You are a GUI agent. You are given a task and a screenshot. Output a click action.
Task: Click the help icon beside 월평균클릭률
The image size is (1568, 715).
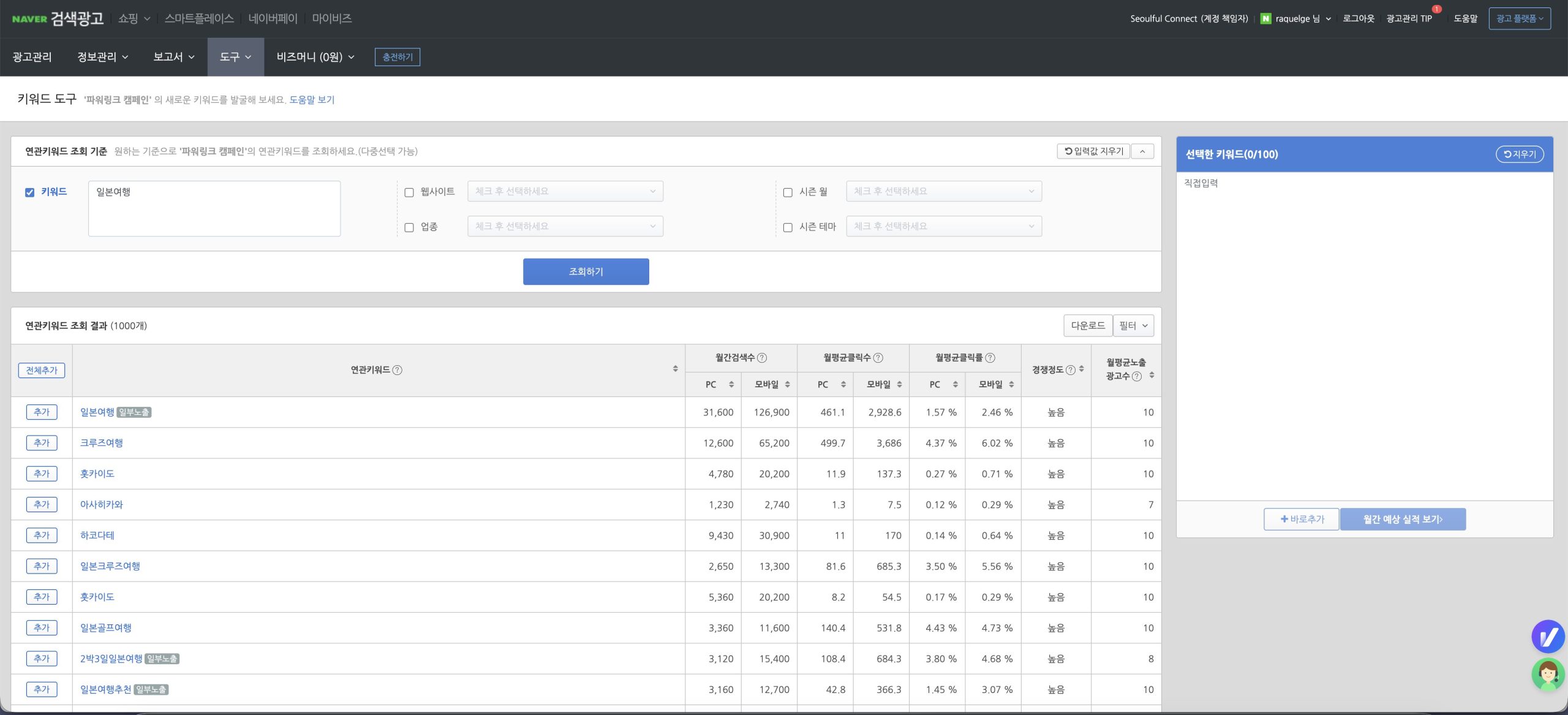pos(990,358)
